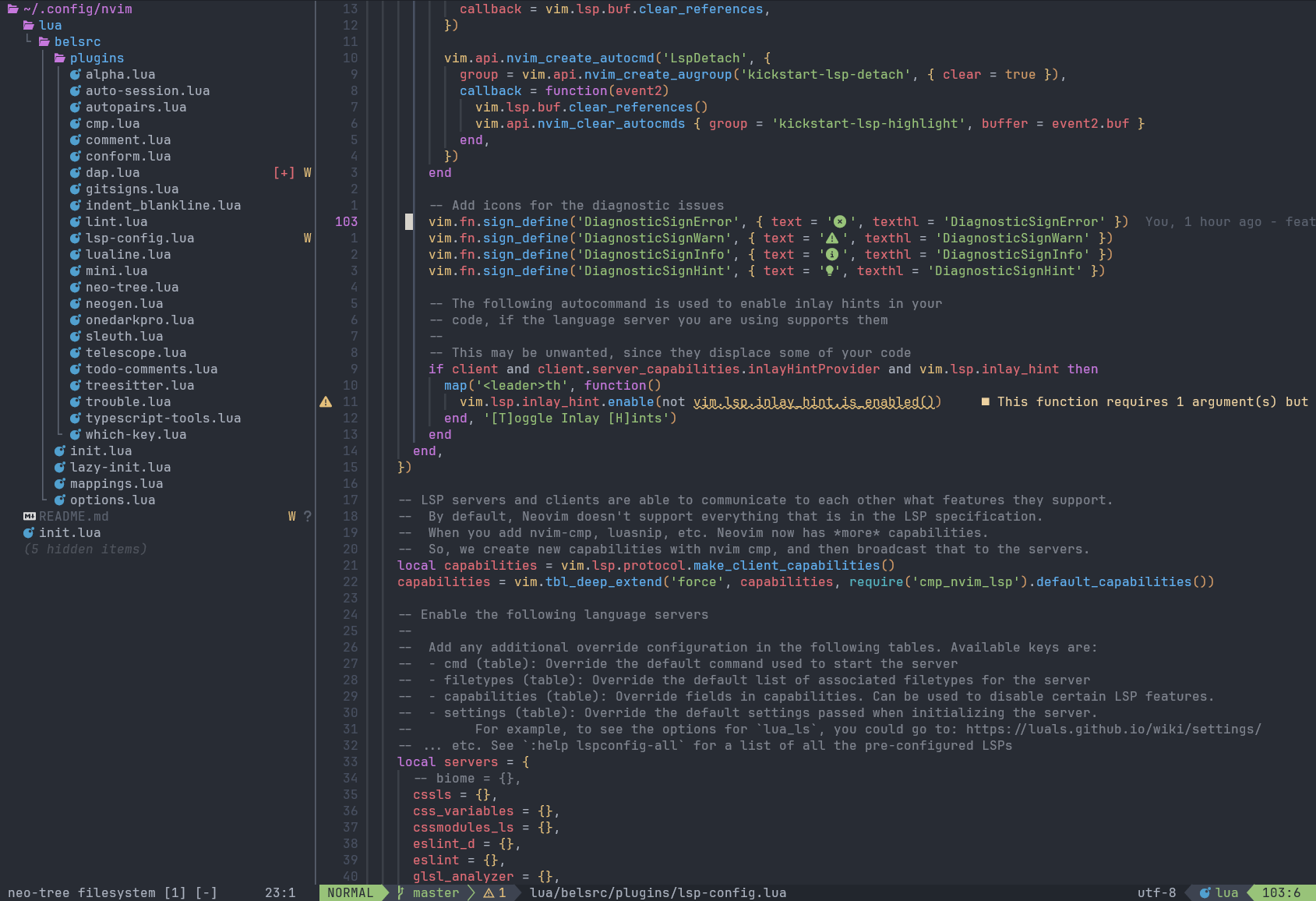The width and height of the screenshot is (1316, 901).
Task: Click the NORMAL mode indicator
Action: point(351,893)
